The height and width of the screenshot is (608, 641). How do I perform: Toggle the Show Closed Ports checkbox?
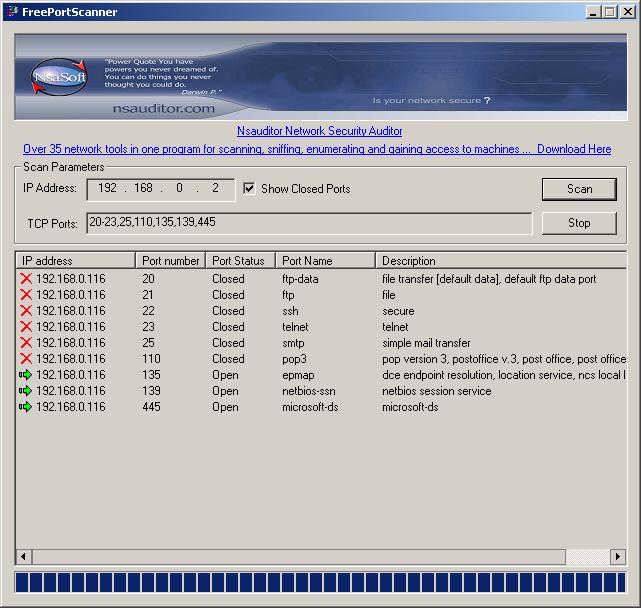(x=249, y=188)
